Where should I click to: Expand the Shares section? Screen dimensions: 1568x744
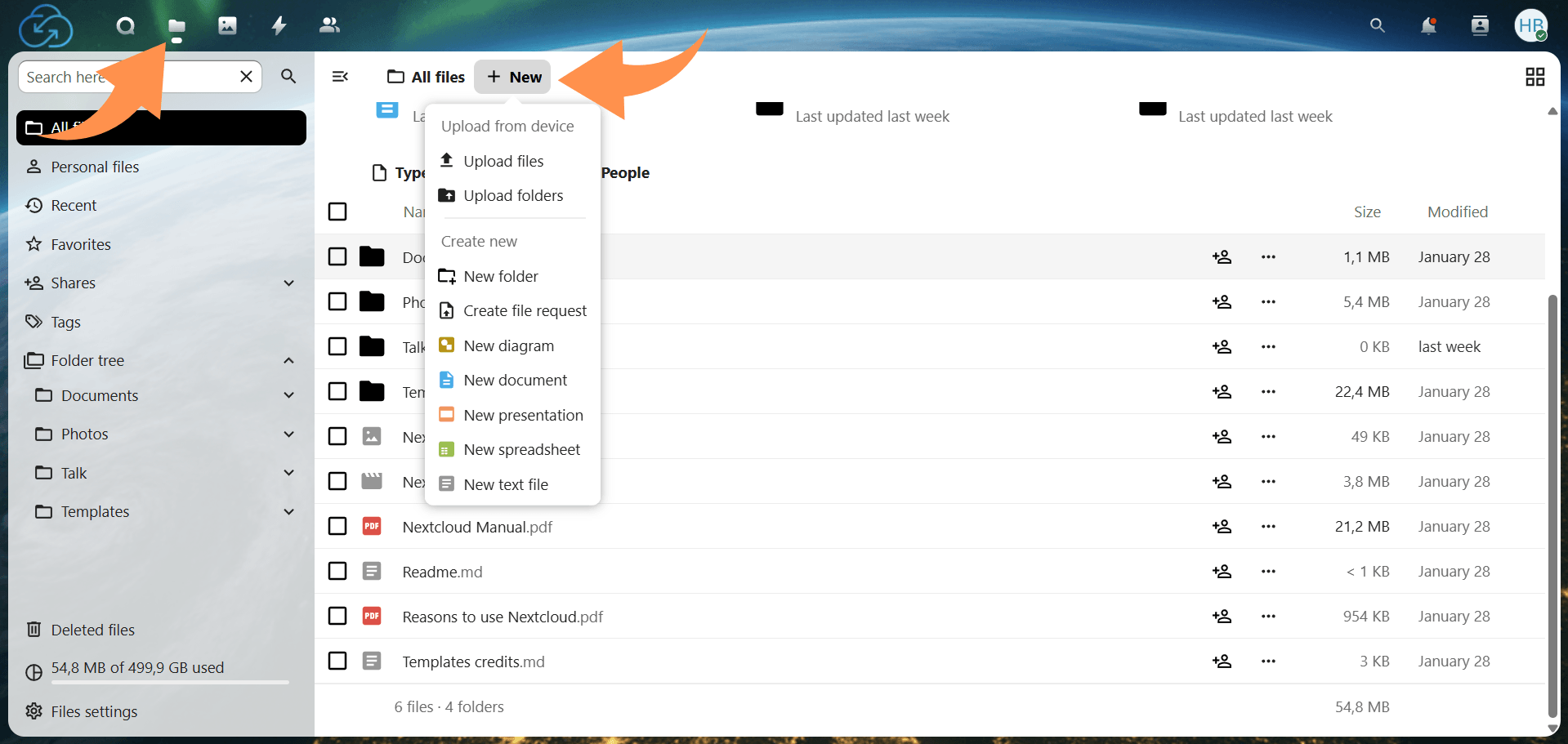(288, 283)
